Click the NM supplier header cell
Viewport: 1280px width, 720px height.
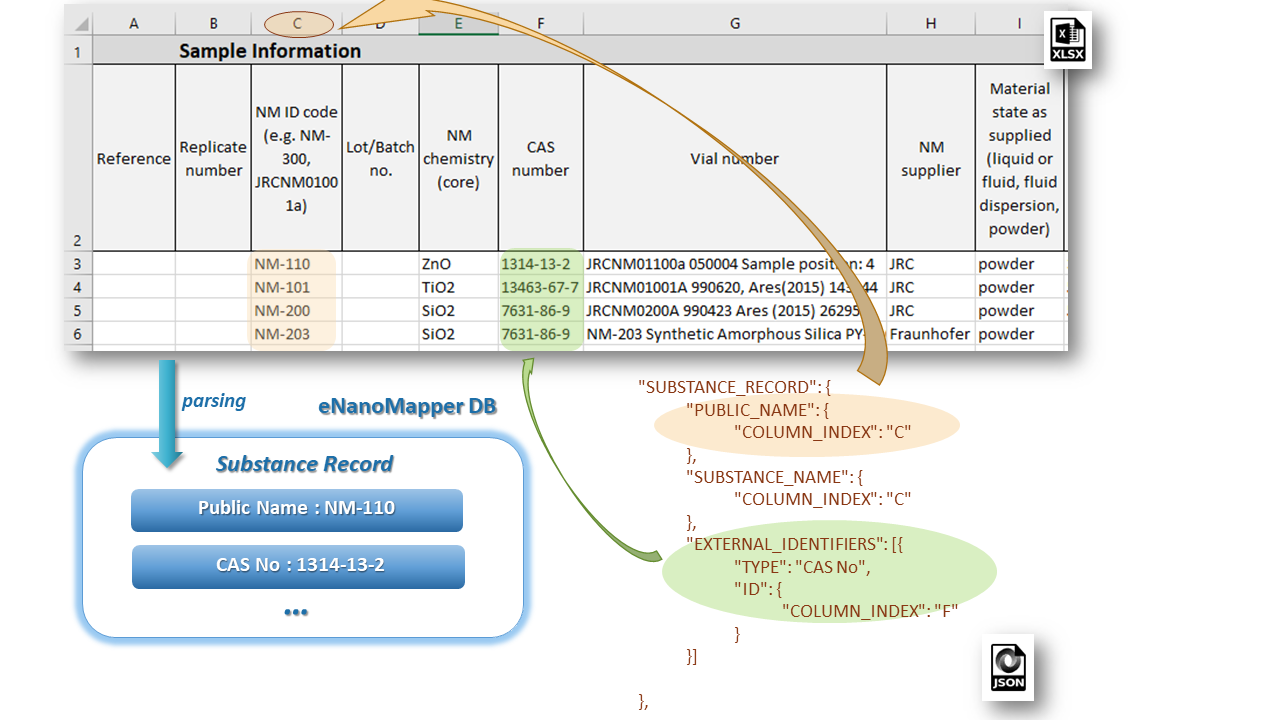(931, 158)
